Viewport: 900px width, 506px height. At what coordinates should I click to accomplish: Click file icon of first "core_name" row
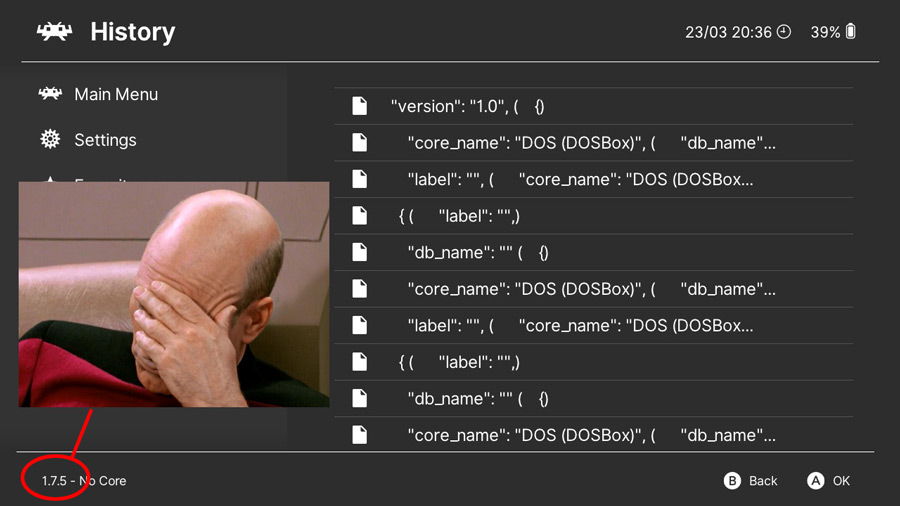360,142
